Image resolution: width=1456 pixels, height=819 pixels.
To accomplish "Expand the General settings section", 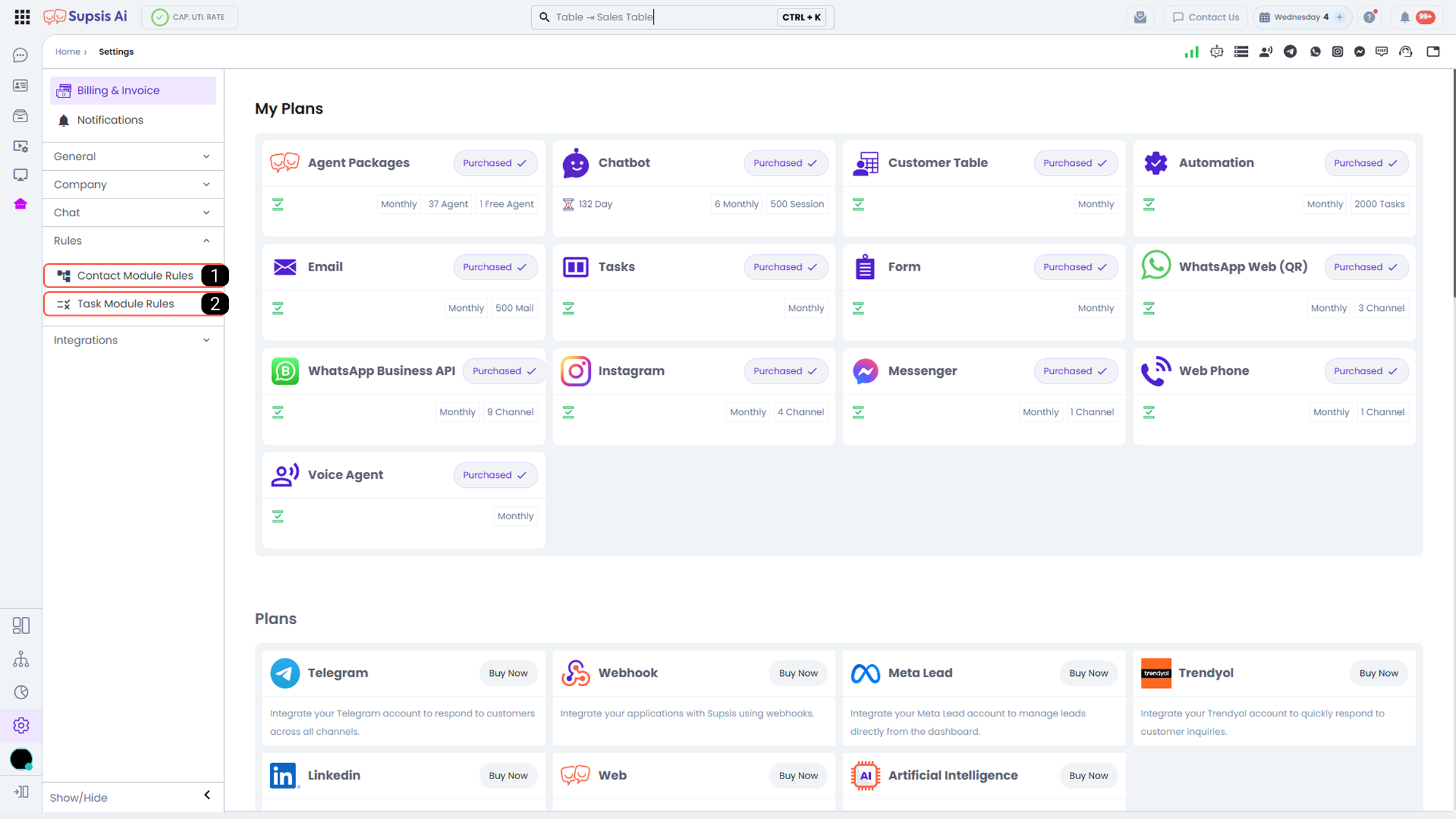I will (x=132, y=156).
